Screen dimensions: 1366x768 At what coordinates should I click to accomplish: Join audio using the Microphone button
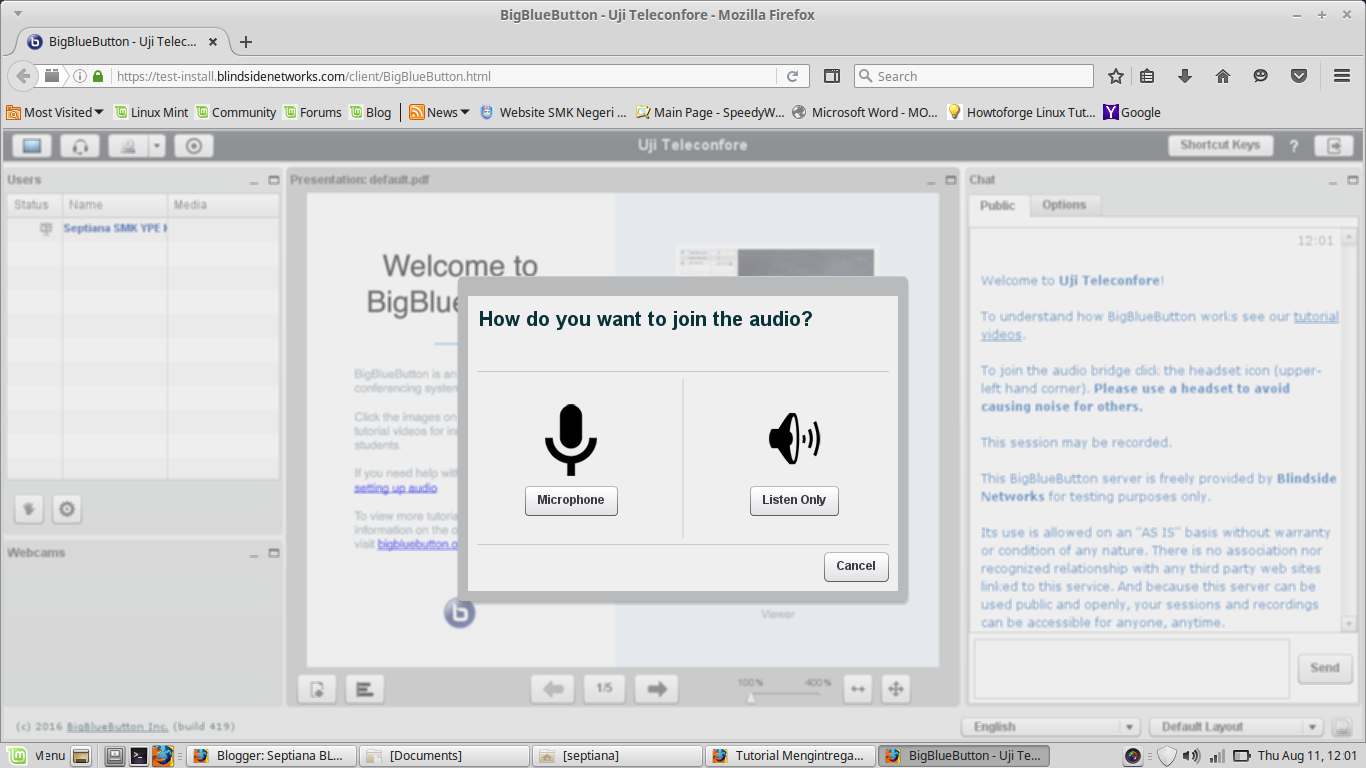tap(571, 500)
